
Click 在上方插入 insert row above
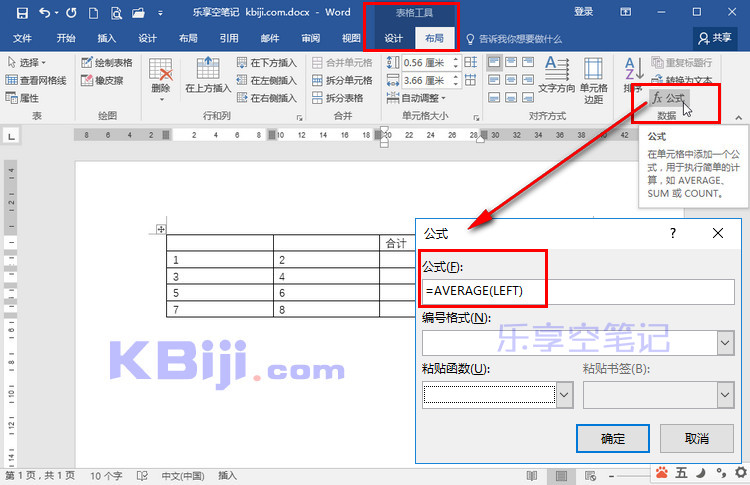point(208,75)
